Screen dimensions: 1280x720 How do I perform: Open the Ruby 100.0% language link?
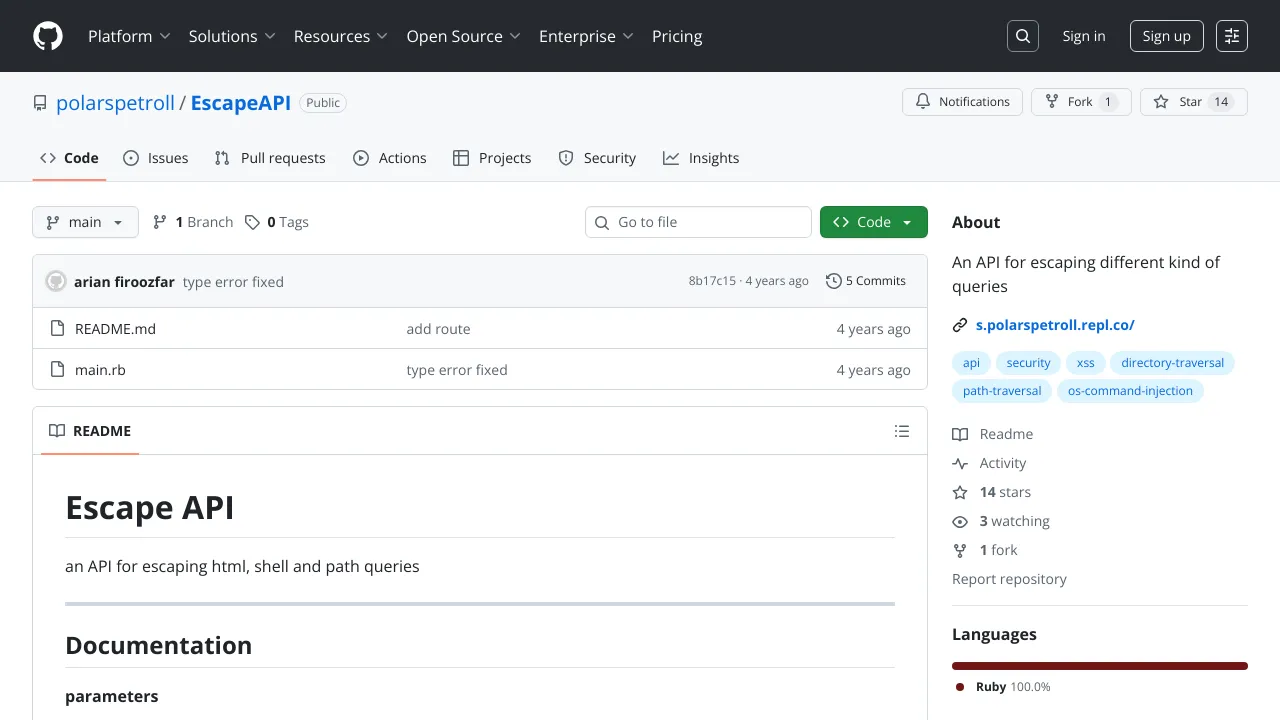pyautogui.click(x=1003, y=687)
